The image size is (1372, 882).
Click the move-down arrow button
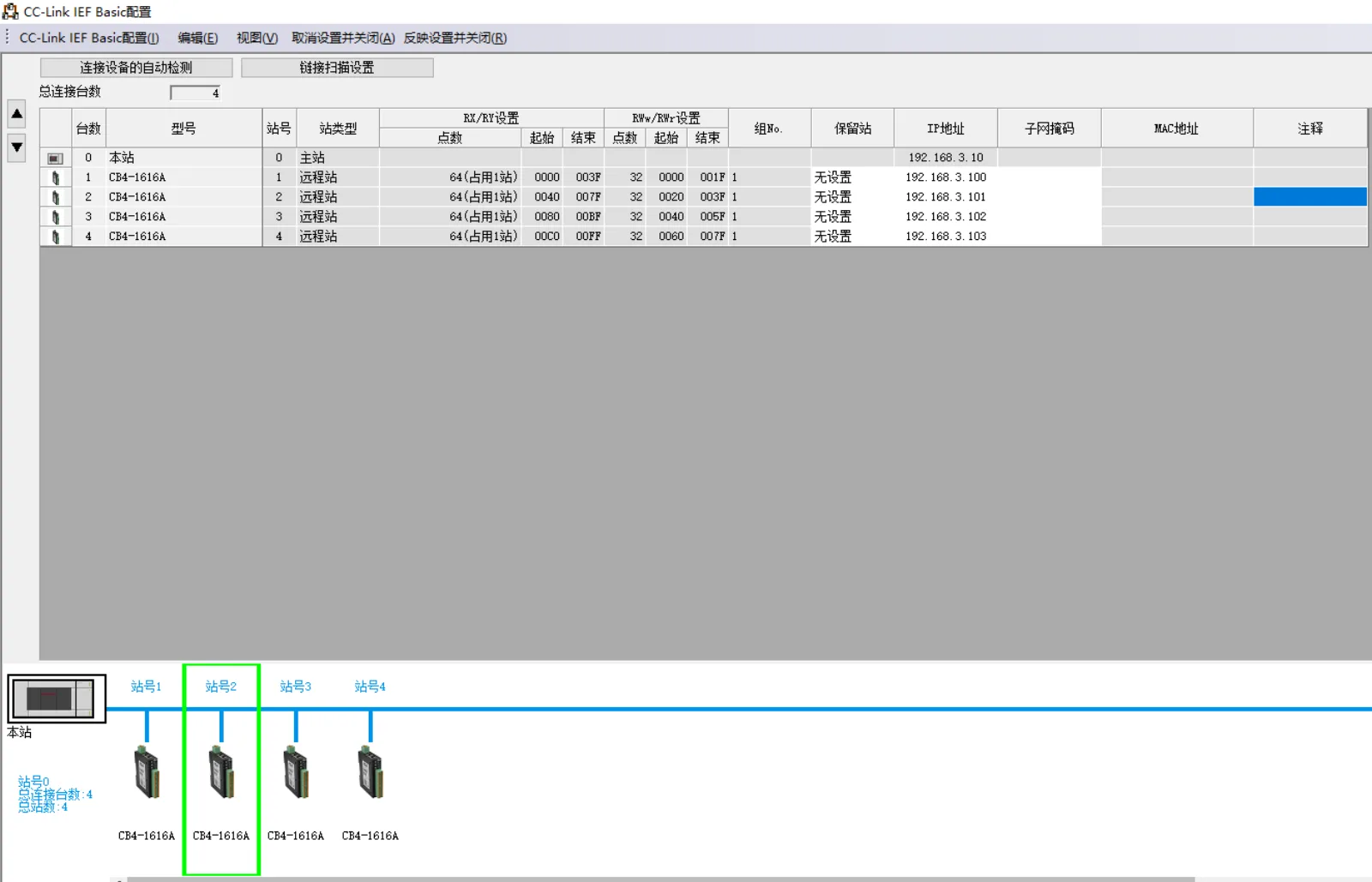click(16, 147)
